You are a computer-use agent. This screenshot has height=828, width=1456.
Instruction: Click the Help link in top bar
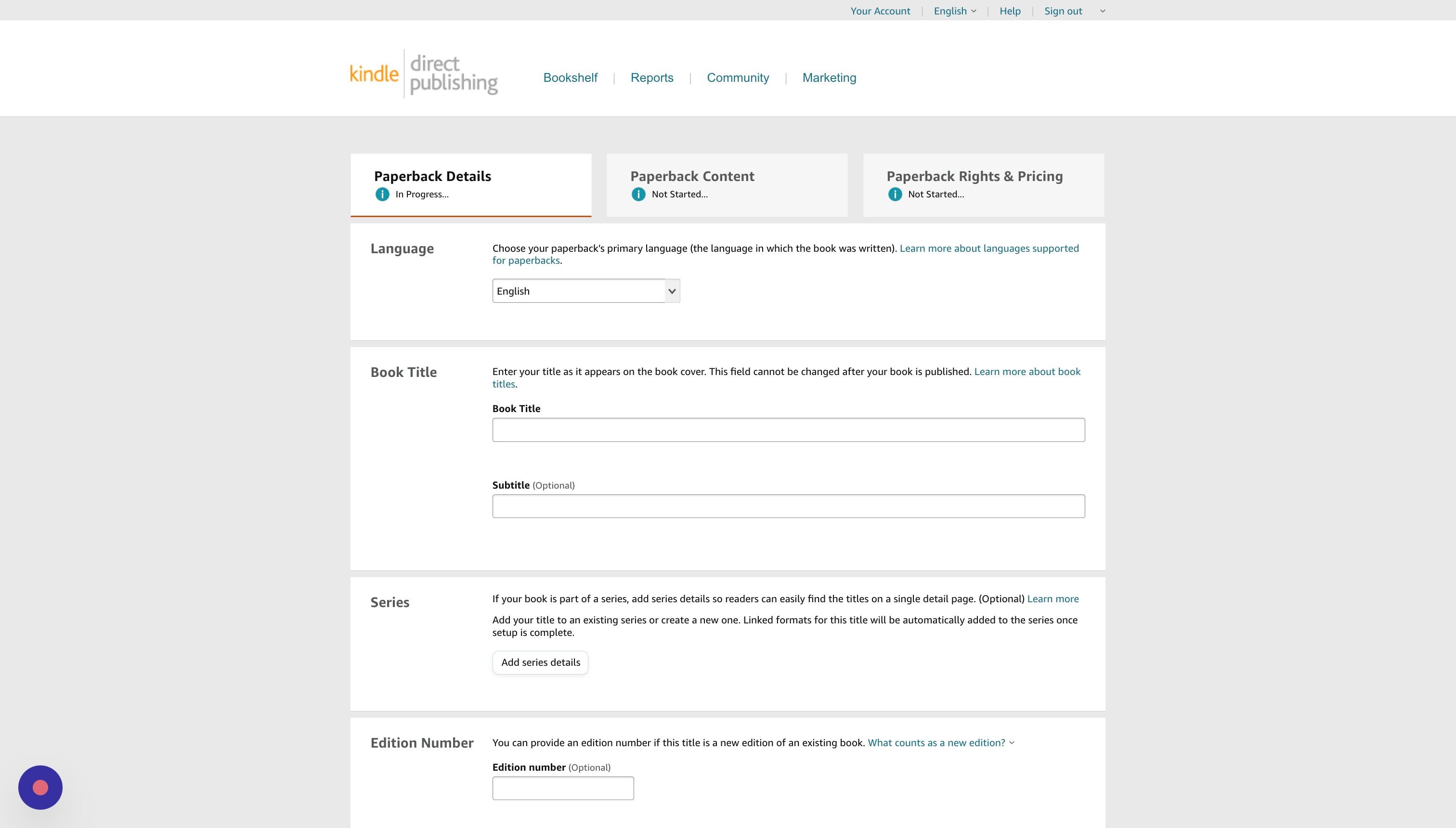[x=1010, y=11]
